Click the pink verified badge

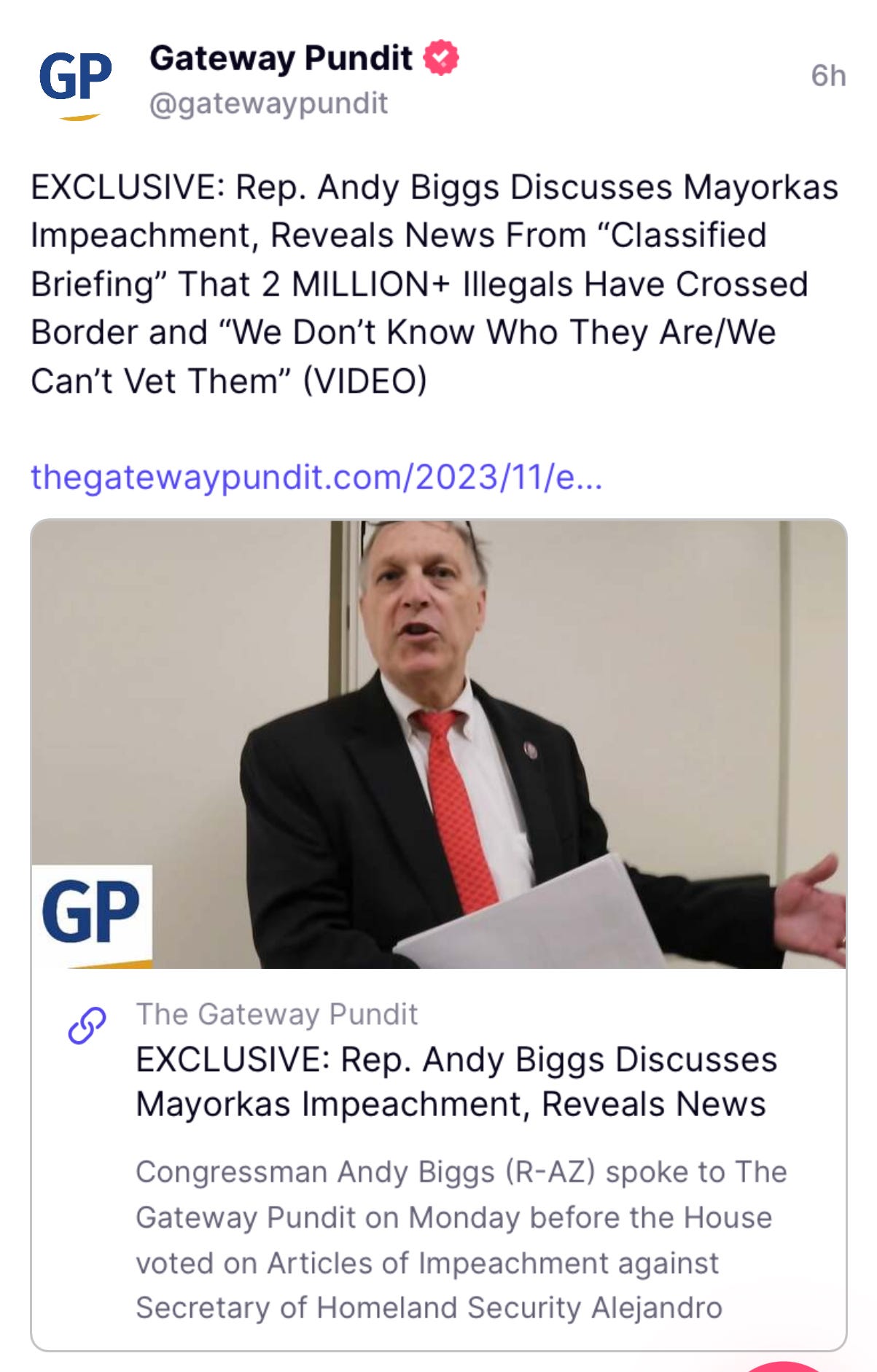coord(441,58)
